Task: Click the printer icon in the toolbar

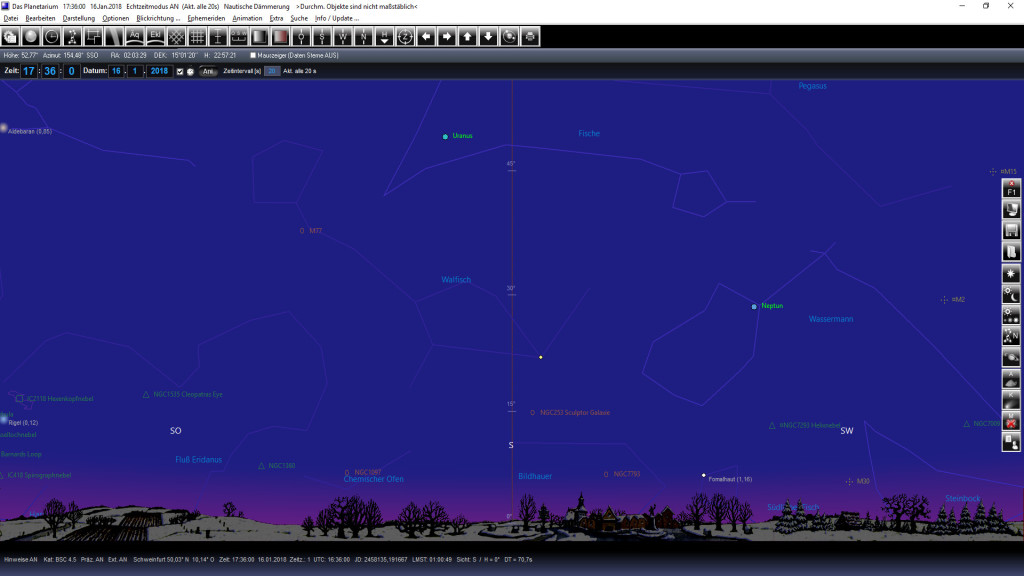Action: (x=530, y=37)
